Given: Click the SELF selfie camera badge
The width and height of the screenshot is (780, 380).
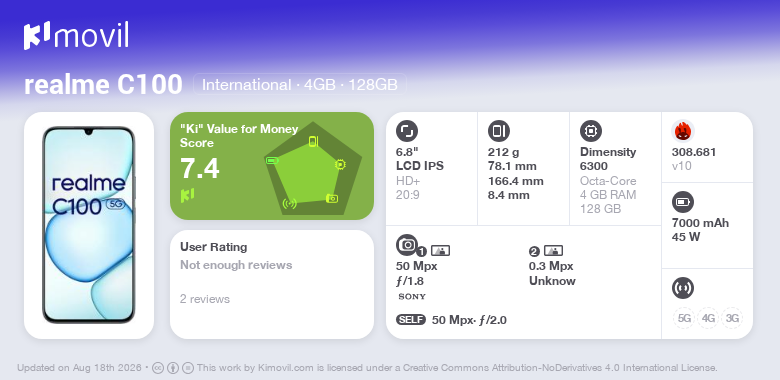Looking at the screenshot, I should click(x=411, y=320).
